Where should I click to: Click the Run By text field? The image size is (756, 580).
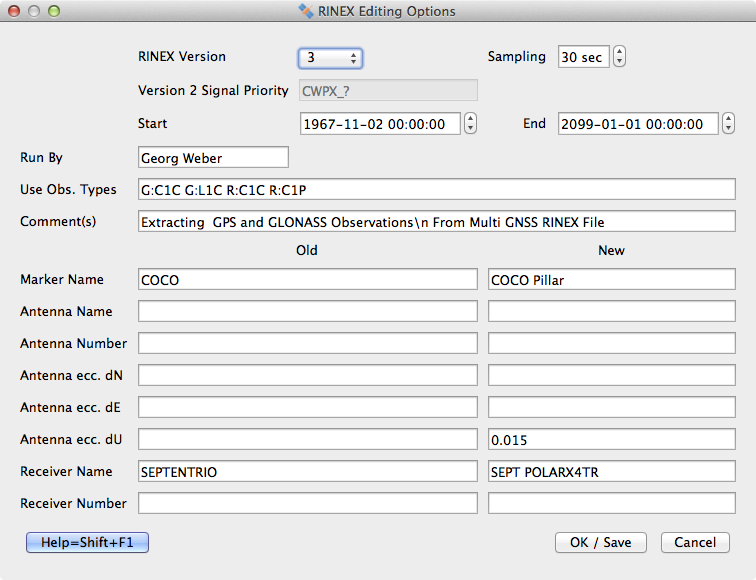[x=213, y=158]
